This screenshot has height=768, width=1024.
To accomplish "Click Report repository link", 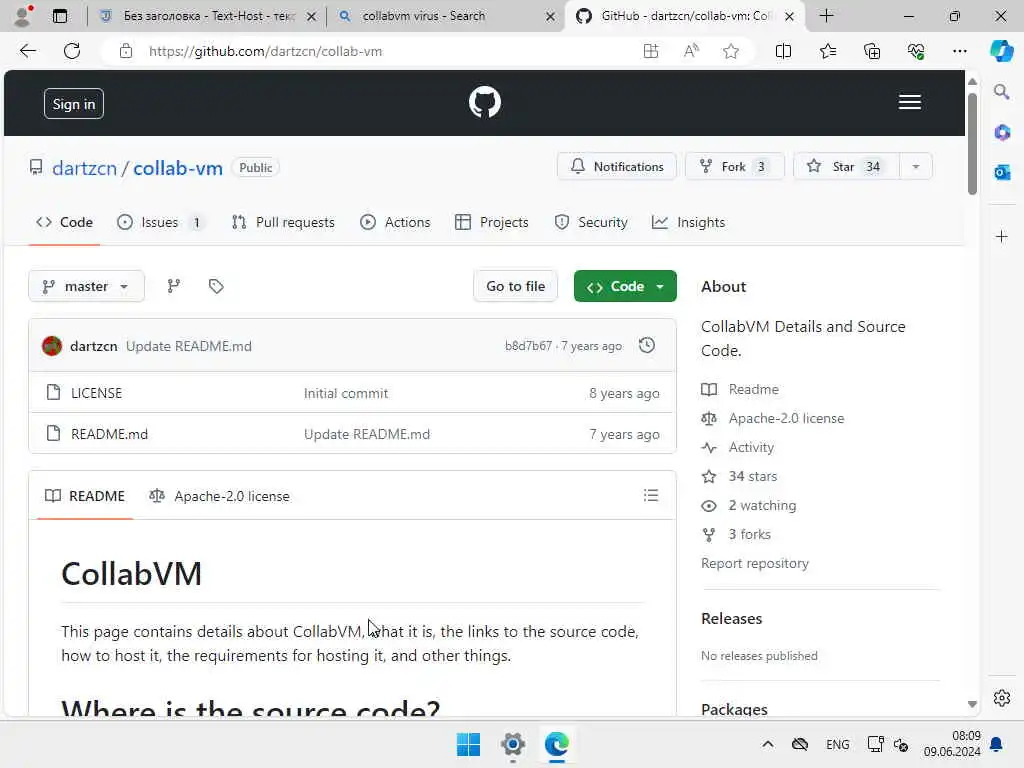I will tap(754, 564).
